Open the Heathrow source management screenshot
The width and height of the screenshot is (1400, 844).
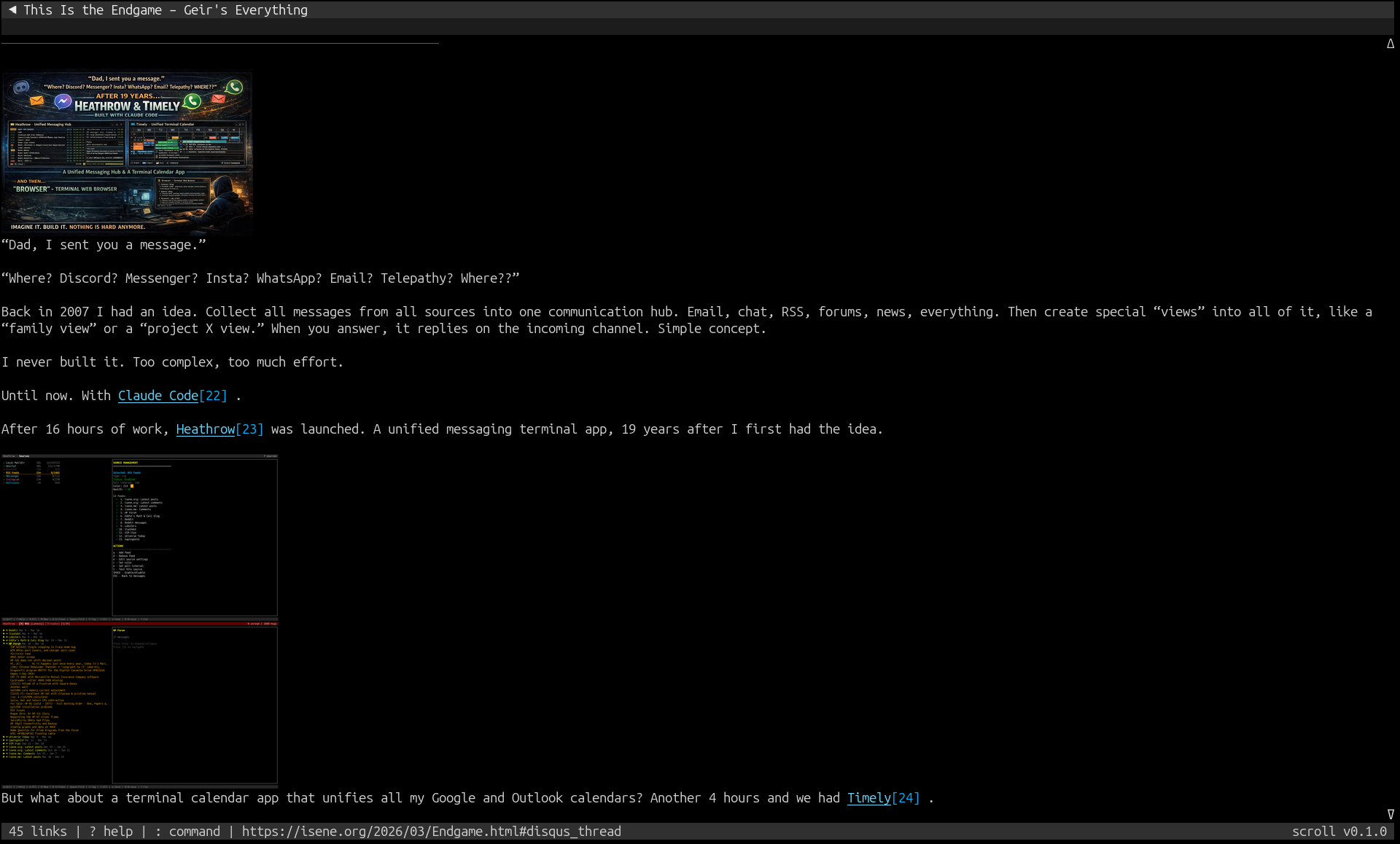tap(139, 536)
